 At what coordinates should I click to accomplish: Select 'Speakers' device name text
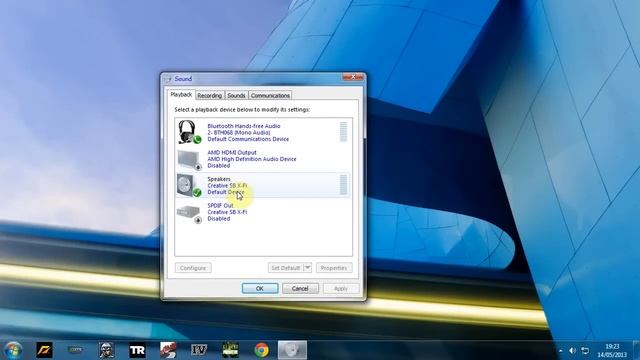(x=219, y=179)
